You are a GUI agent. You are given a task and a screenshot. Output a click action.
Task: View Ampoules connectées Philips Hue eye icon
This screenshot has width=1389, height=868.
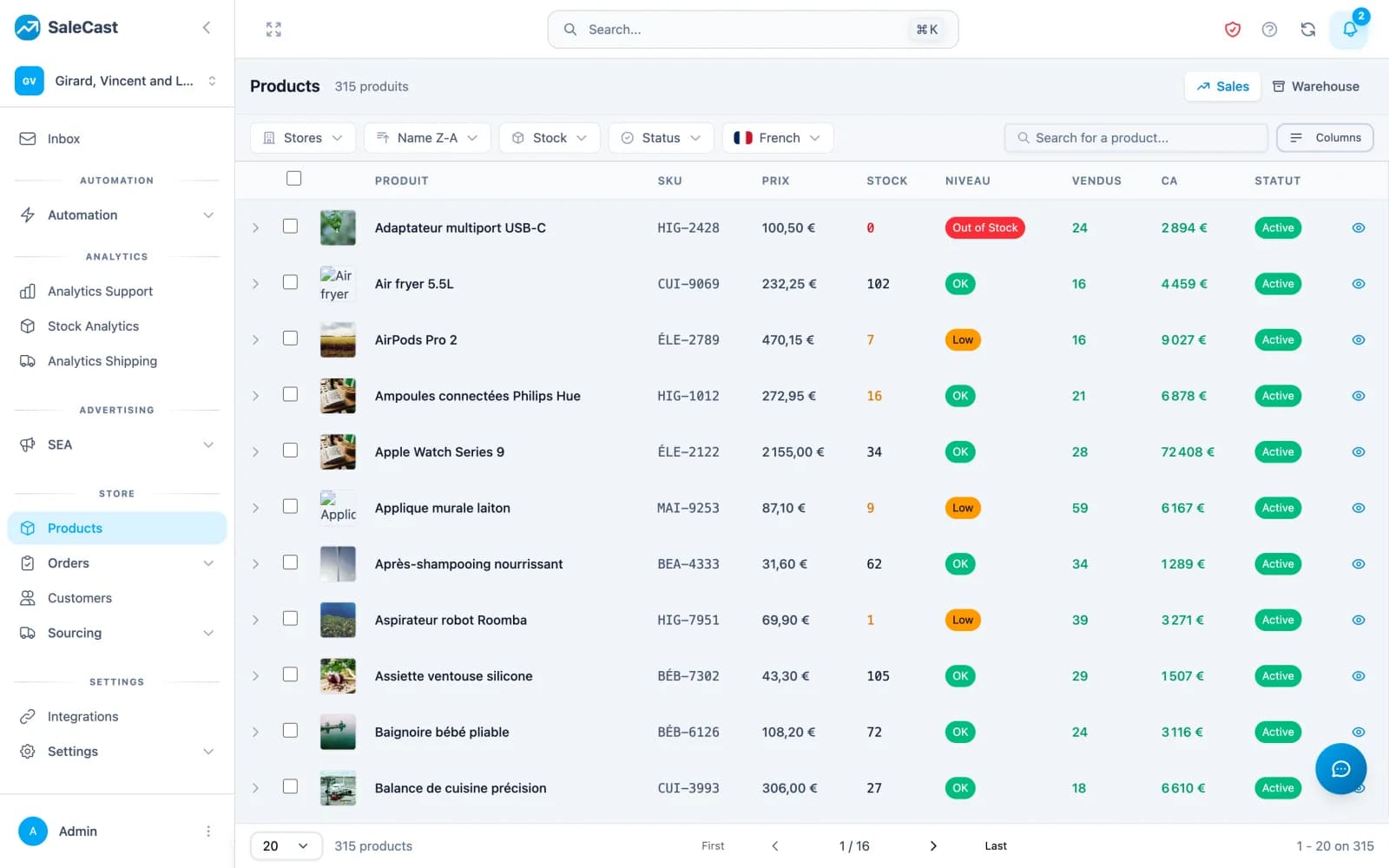[1359, 396]
